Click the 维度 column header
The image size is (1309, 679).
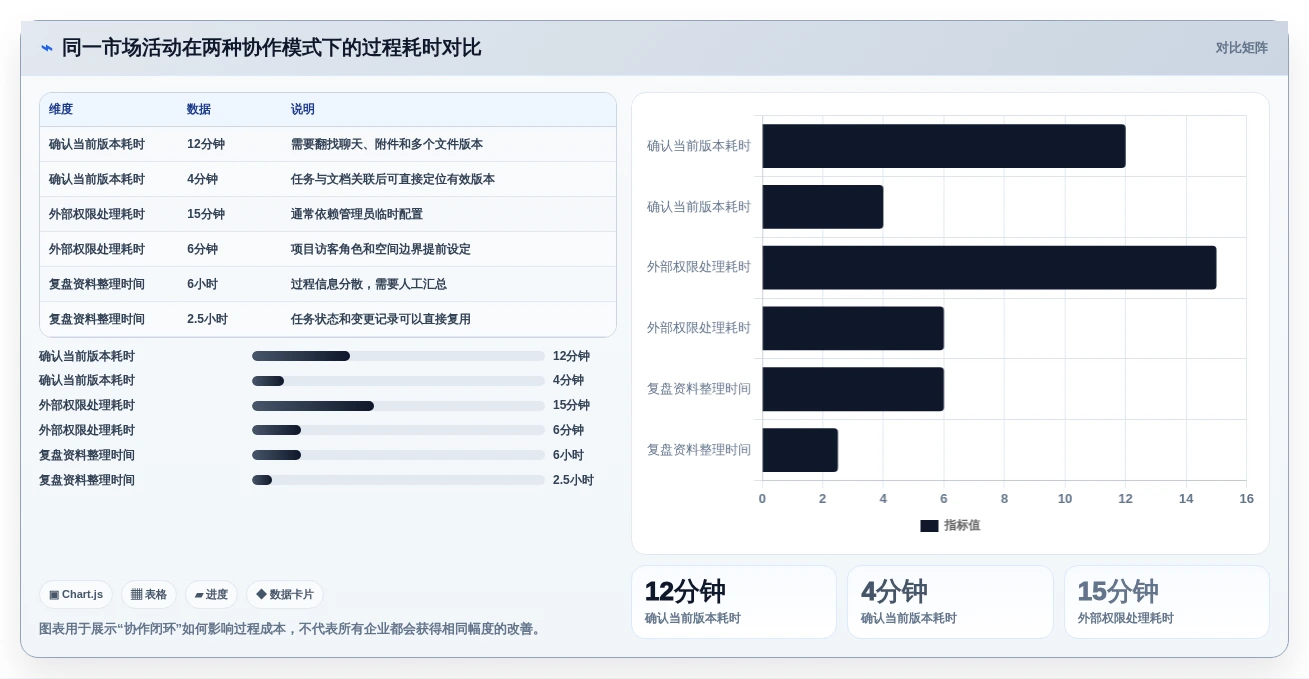61,110
